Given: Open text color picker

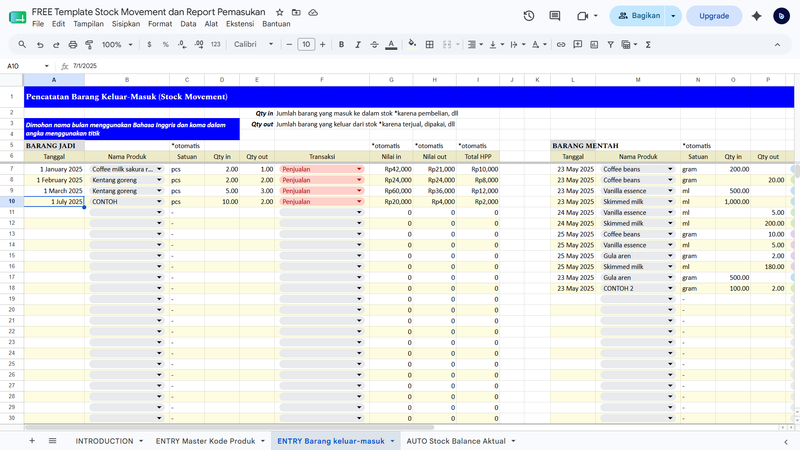Looking at the screenshot, I should click(x=391, y=45).
